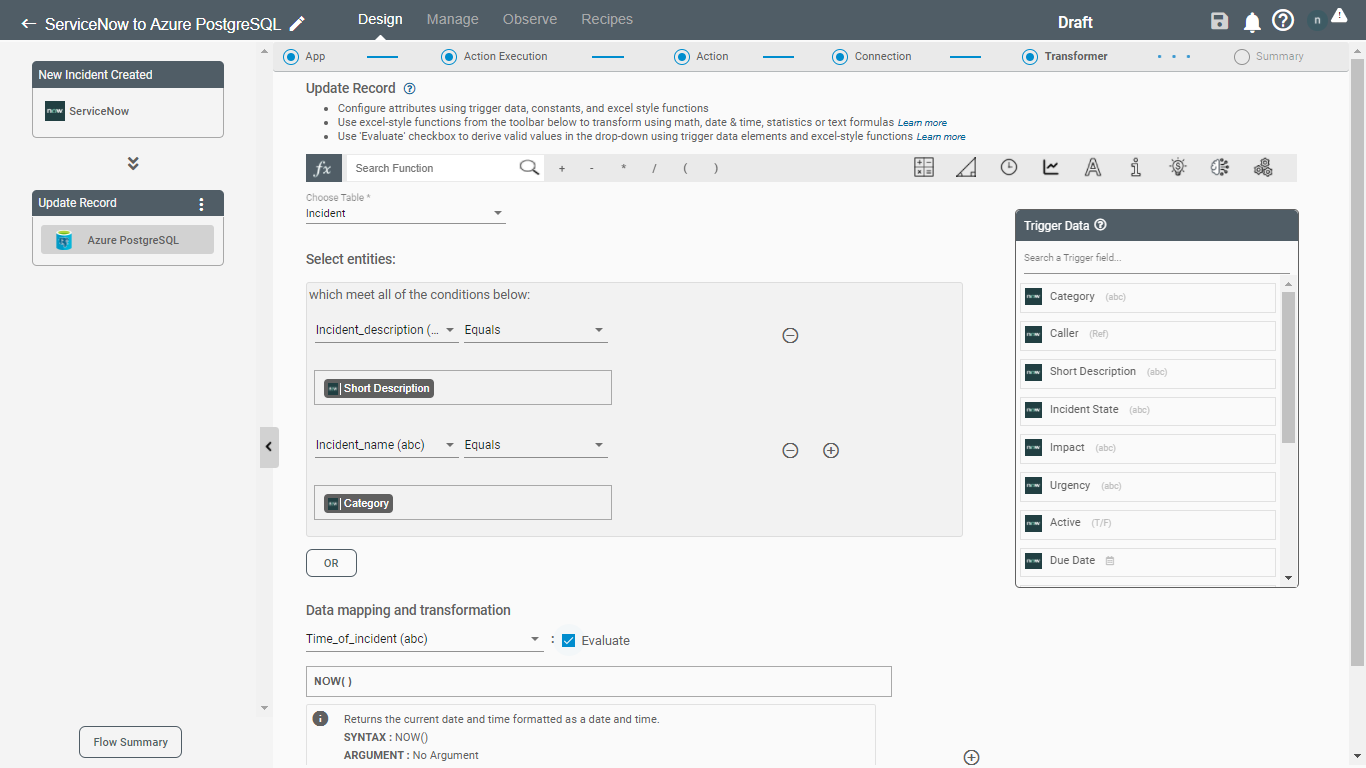Add another data mapping row
Viewport: 1366px width, 768px height.
(971, 757)
